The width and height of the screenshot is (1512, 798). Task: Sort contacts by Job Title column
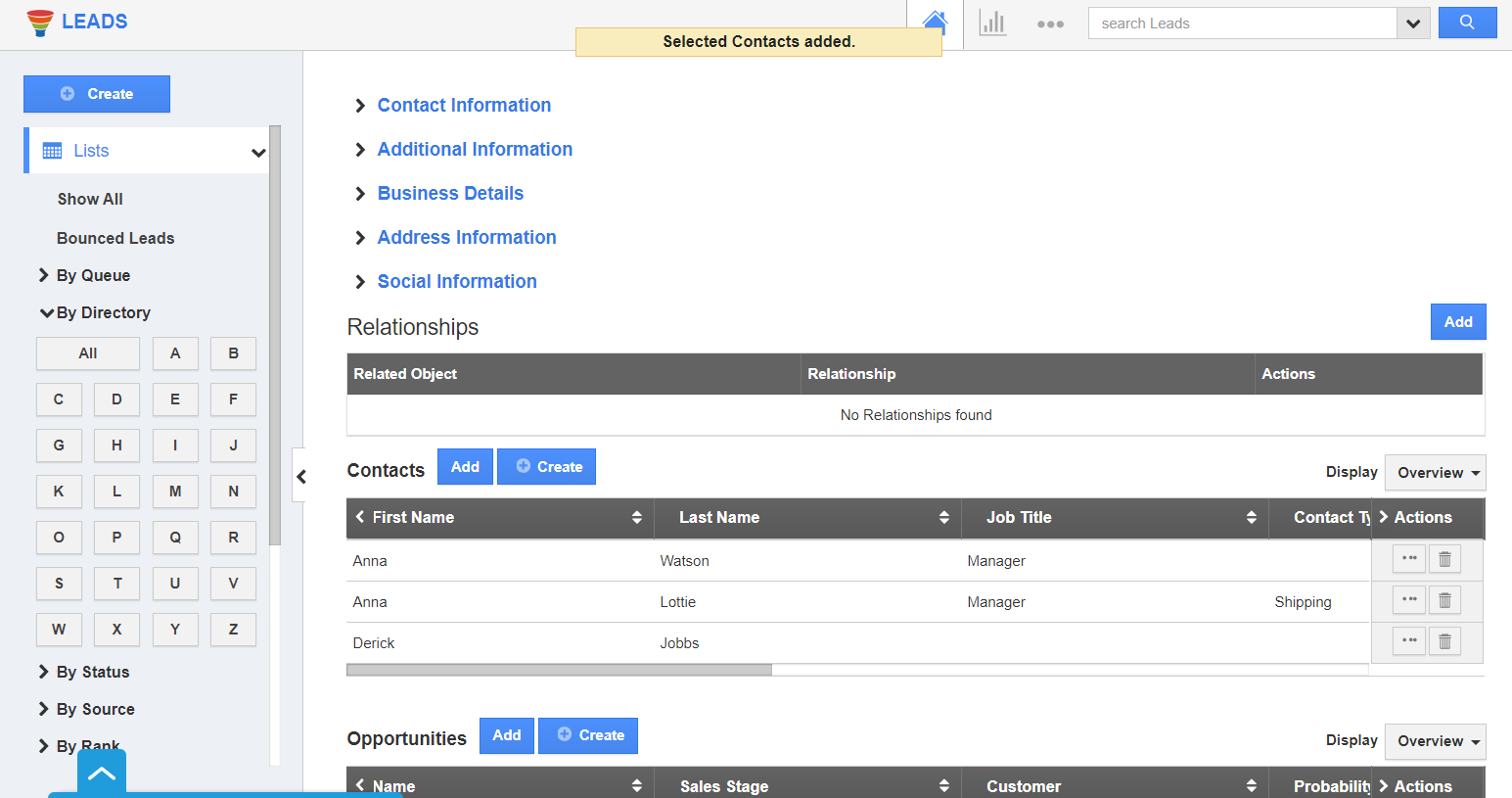1251,518
